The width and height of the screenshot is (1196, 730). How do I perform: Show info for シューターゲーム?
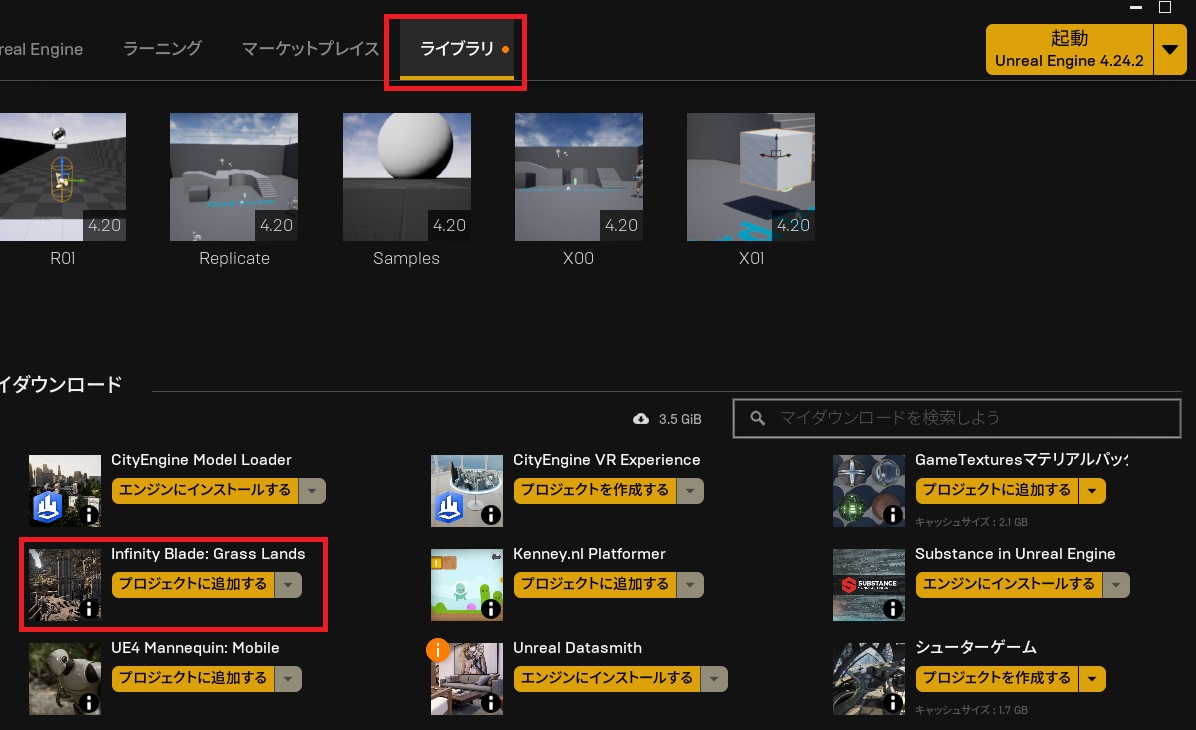893,703
